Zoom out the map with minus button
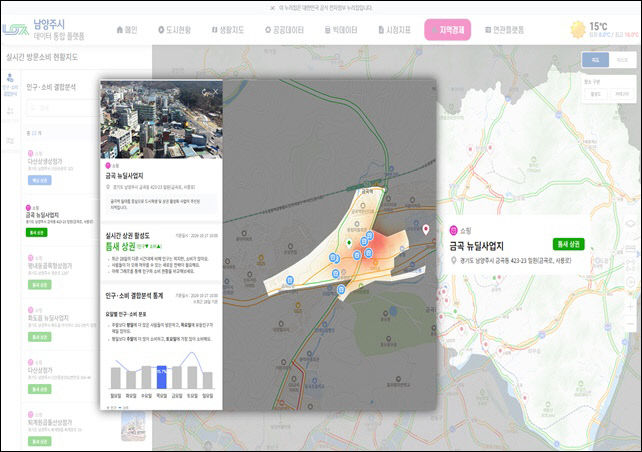This screenshot has width=642, height=452. click(x=631, y=323)
